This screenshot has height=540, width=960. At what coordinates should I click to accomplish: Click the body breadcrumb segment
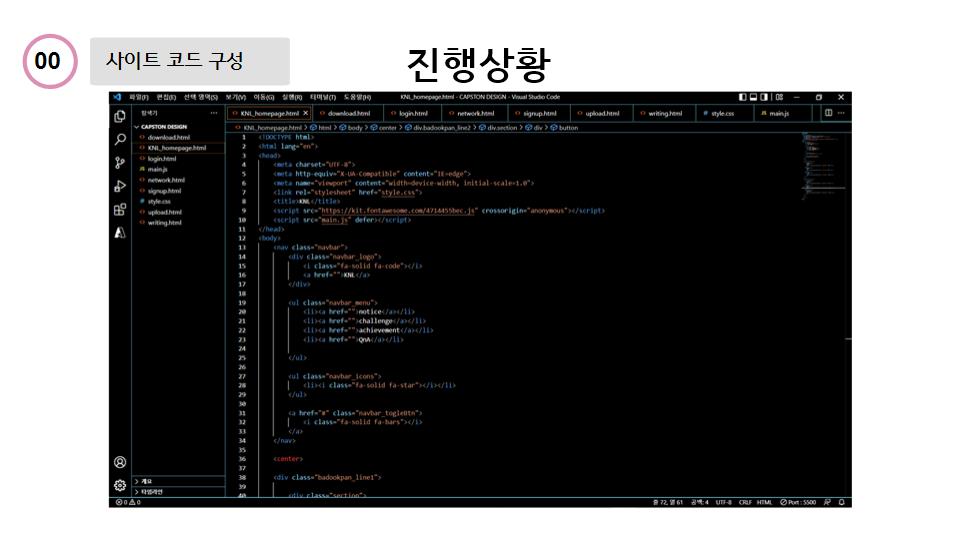click(351, 128)
